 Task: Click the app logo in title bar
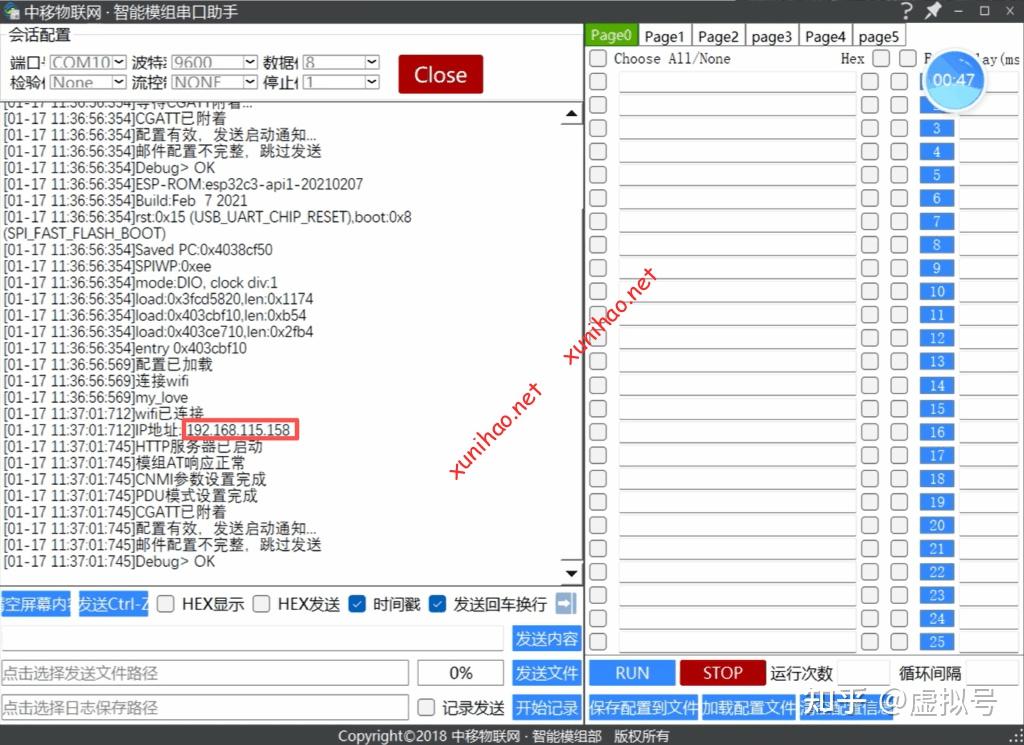click(12, 12)
